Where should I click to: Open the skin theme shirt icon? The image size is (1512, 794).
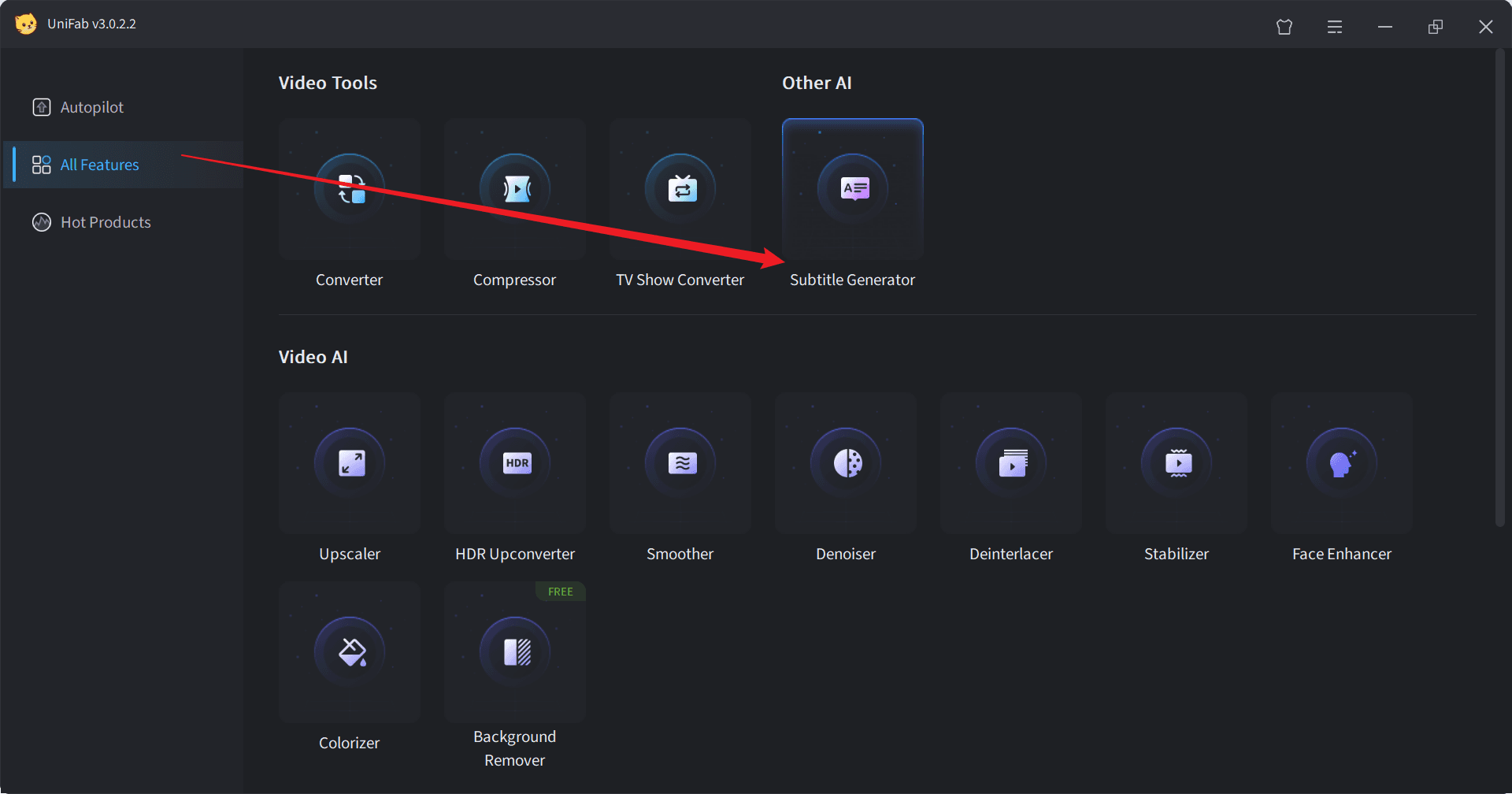coord(1284,27)
